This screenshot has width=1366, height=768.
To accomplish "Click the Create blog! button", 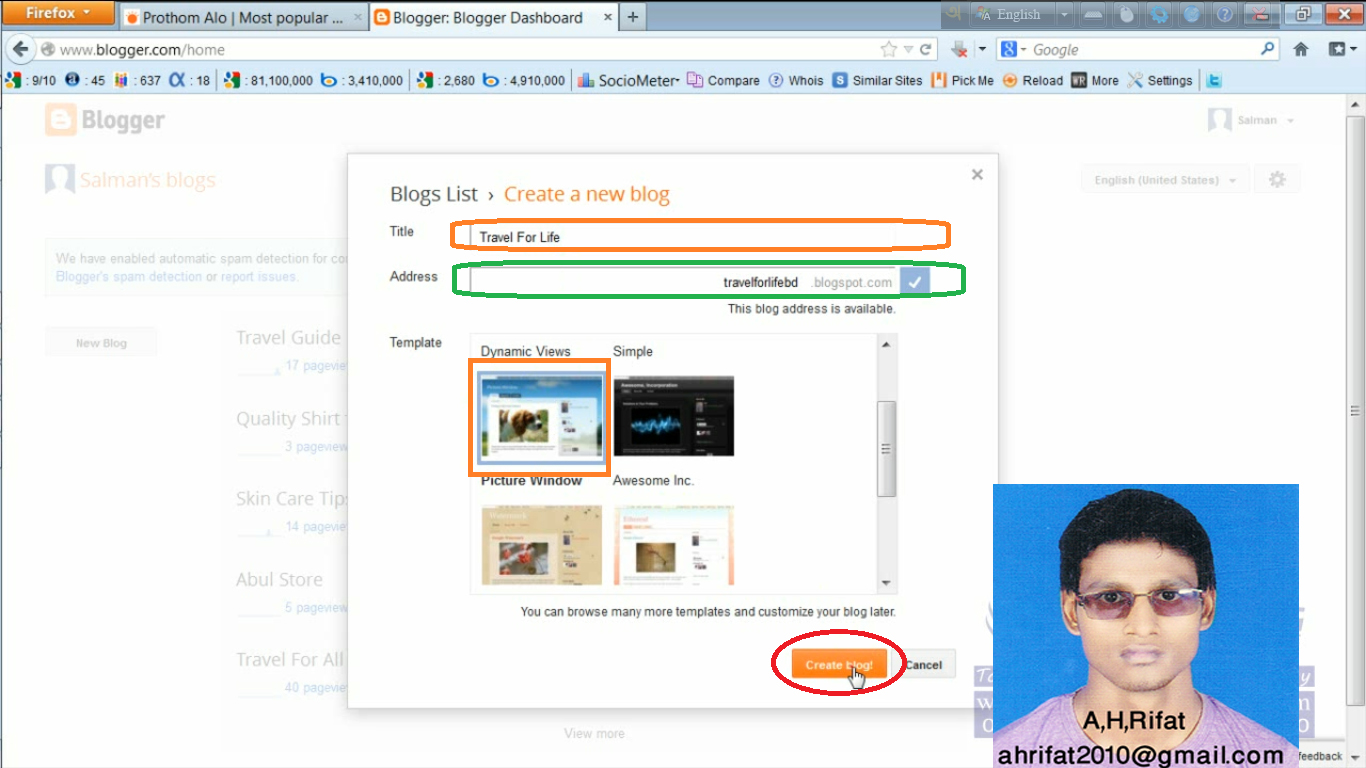I will 839,665.
